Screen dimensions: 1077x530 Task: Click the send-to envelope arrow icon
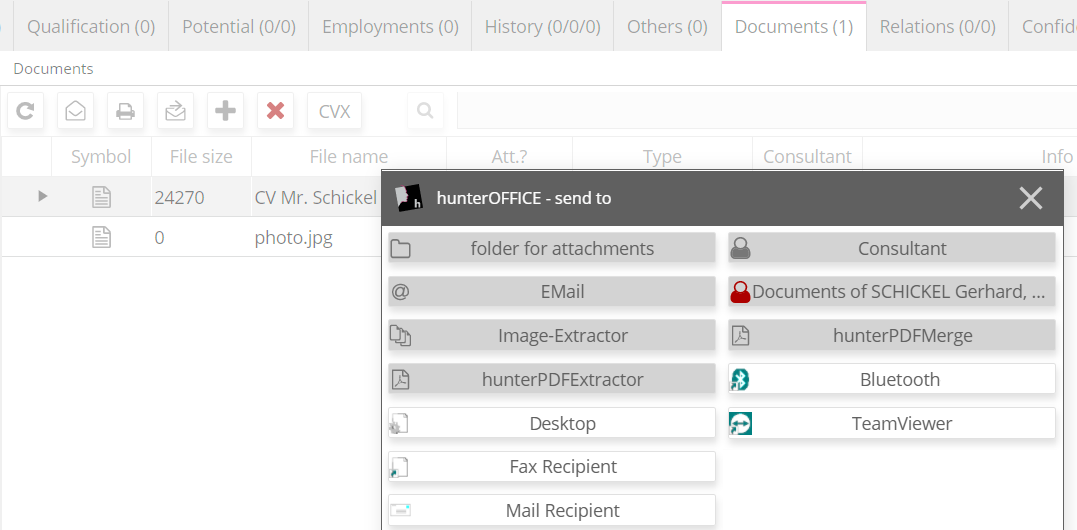point(176,111)
